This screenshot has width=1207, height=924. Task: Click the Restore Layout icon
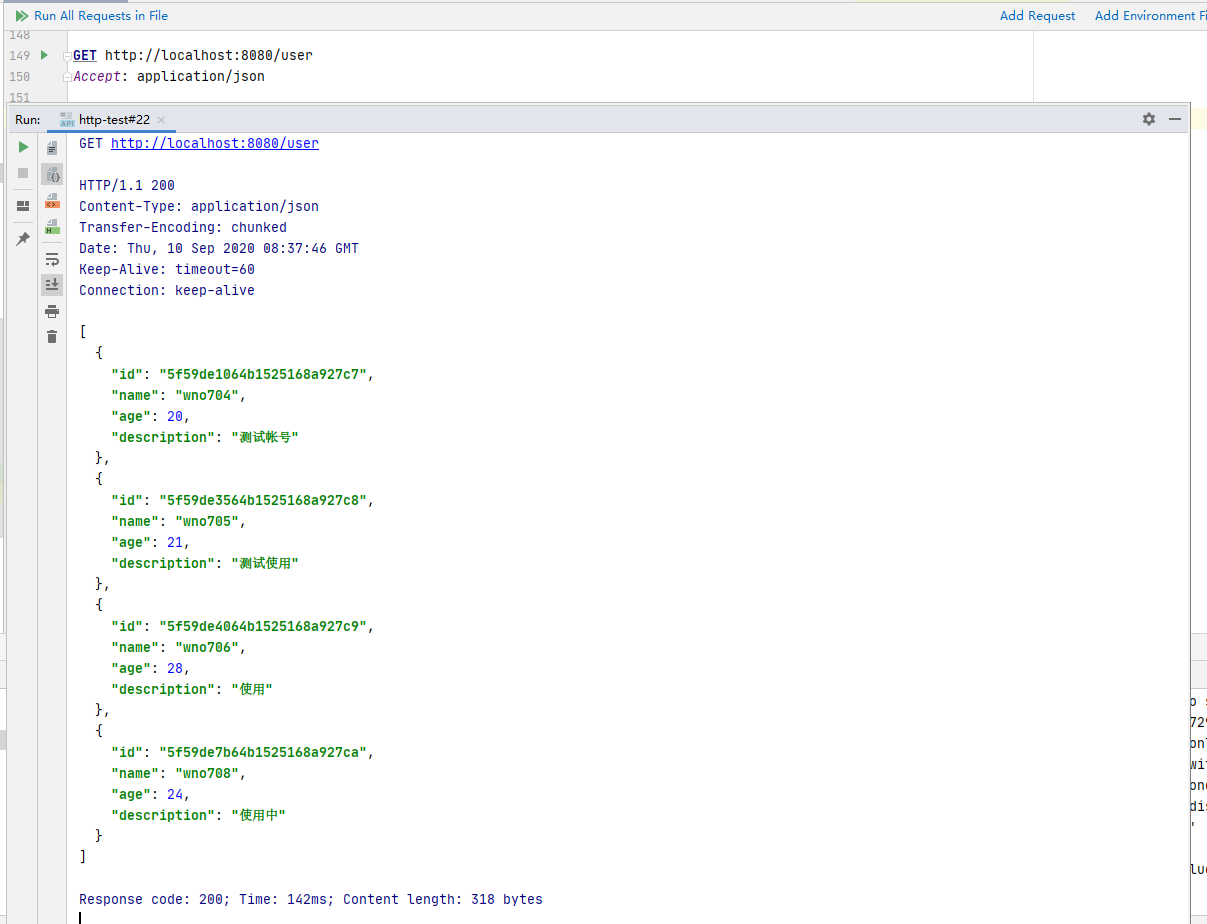coord(23,206)
